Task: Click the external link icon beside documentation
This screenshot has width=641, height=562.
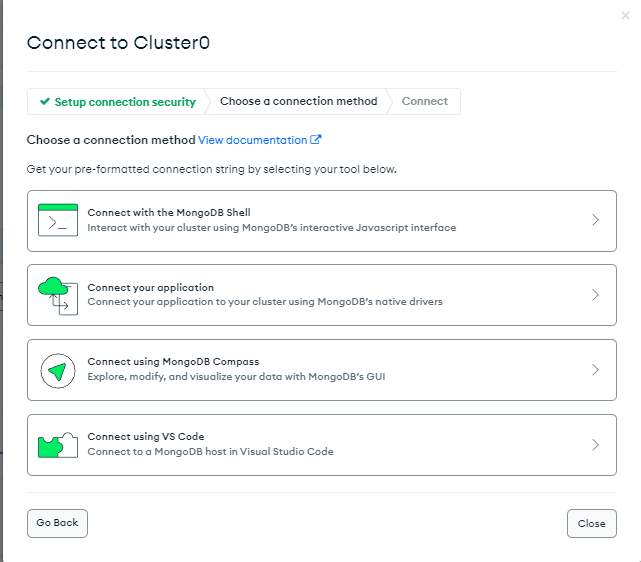Action: pos(316,139)
